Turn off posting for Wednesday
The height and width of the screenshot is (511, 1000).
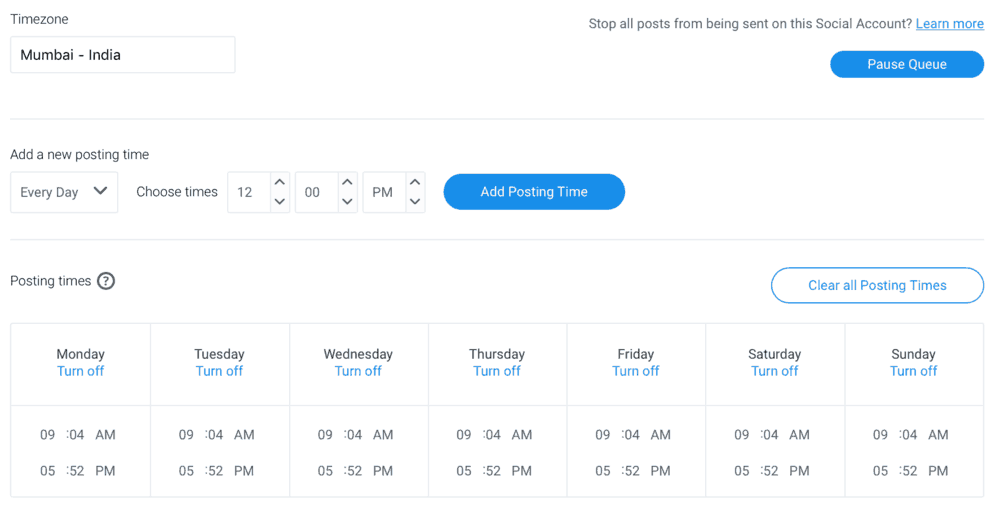click(358, 371)
